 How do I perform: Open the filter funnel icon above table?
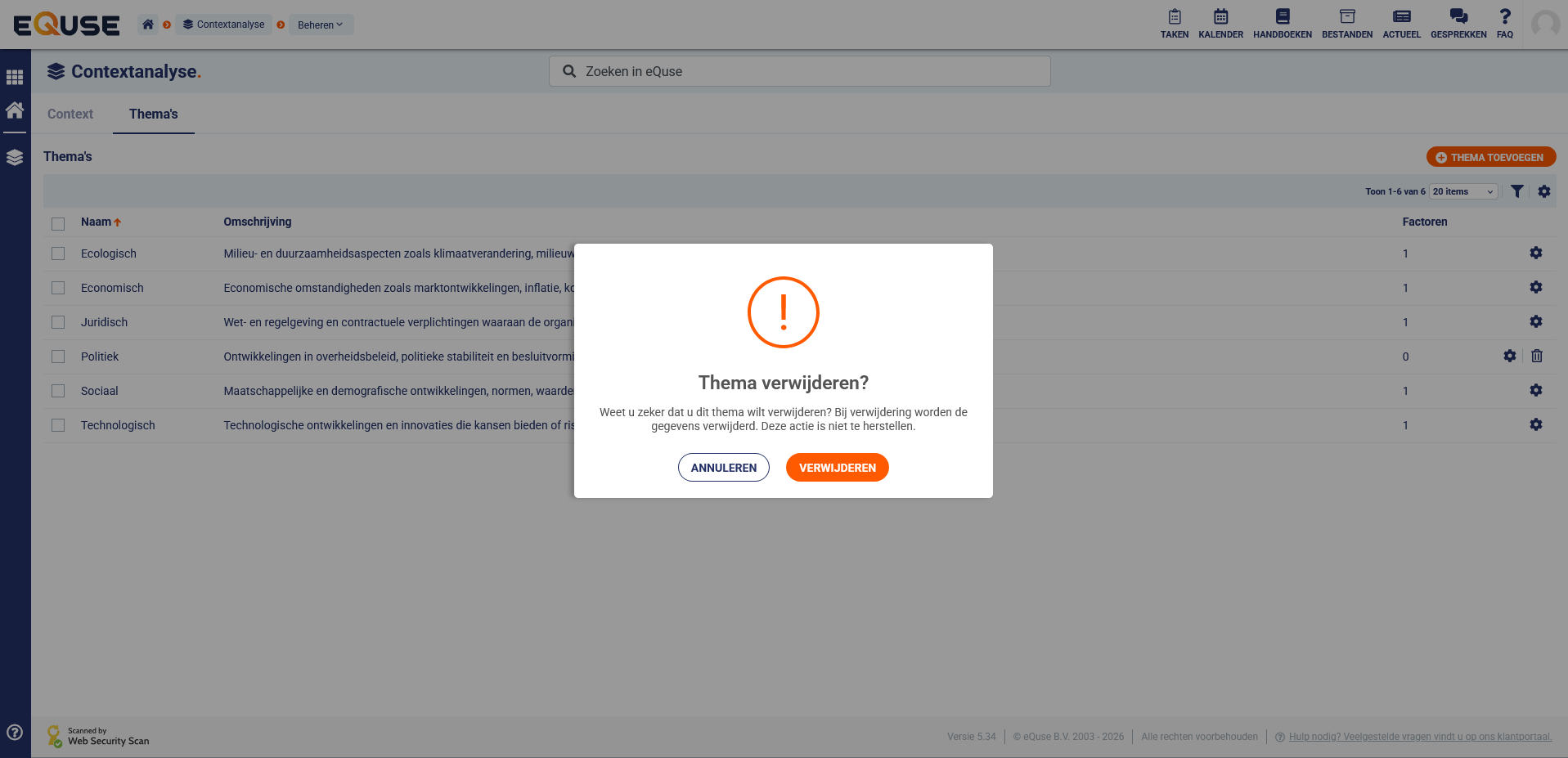1516,191
